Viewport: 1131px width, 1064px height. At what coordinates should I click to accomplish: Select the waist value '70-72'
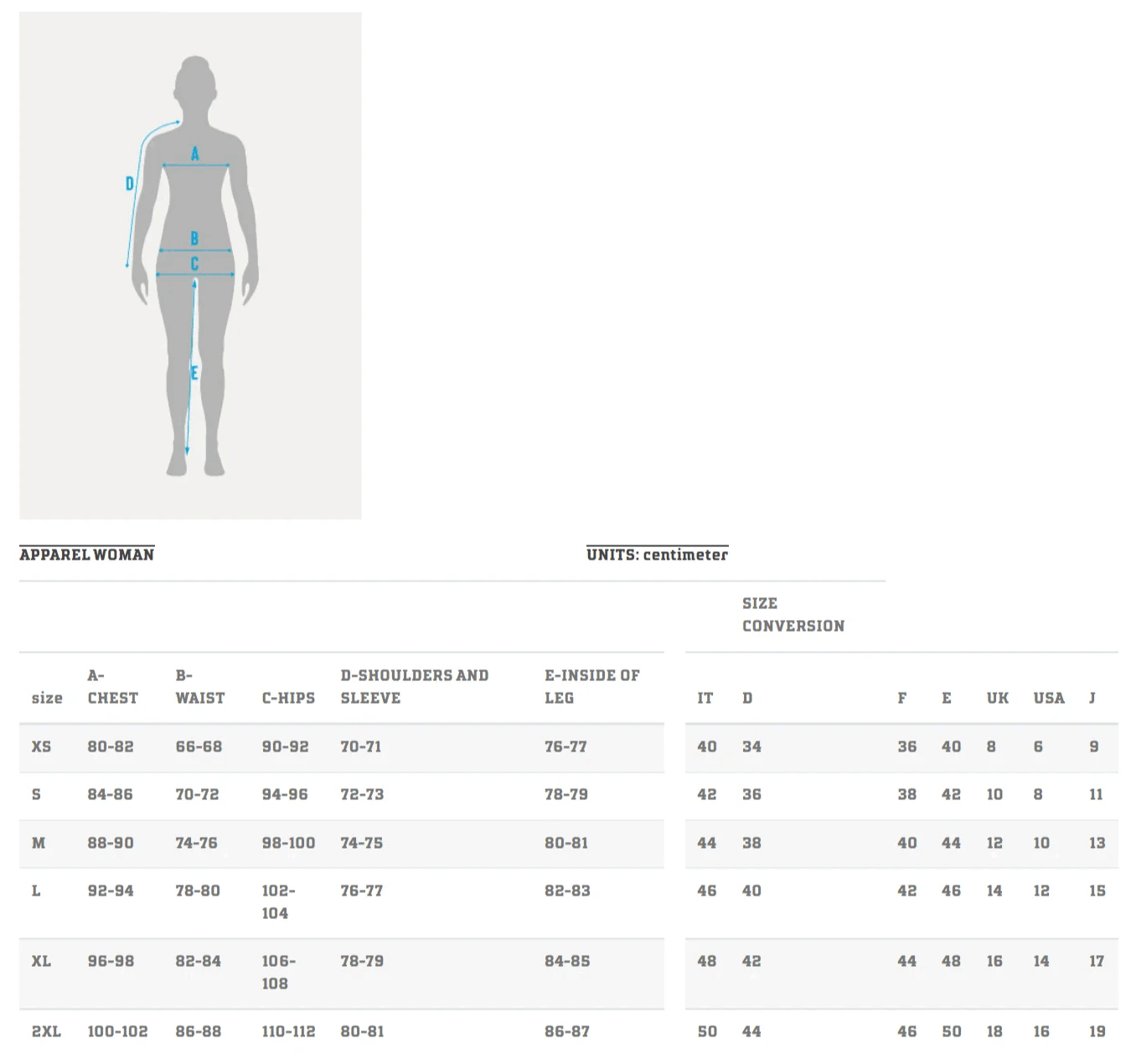click(197, 794)
